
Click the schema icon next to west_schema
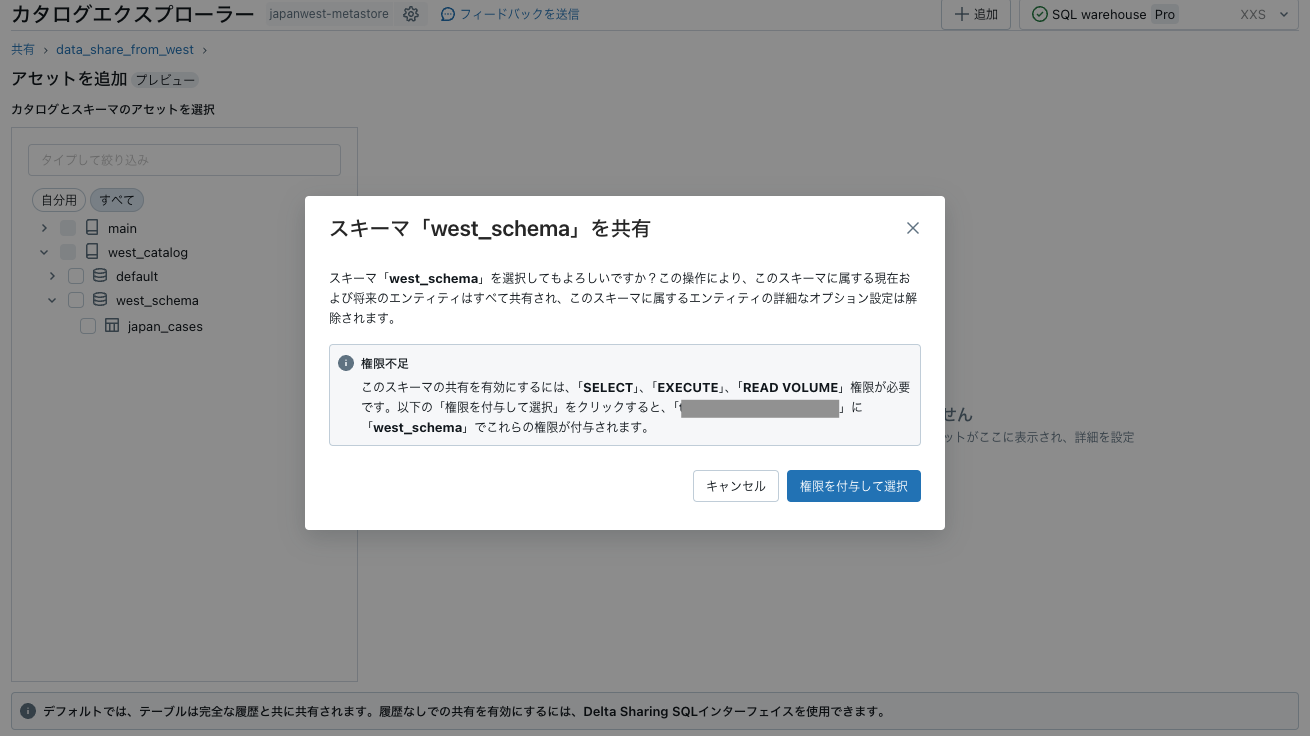pyautogui.click(x=99, y=299)
